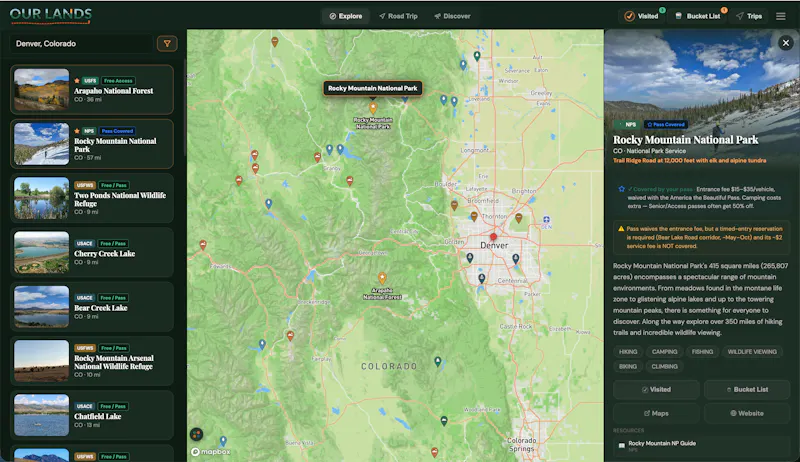Click the star icon on Arapaho National Forest card
The image size is (800, 462).
(77, 81)
